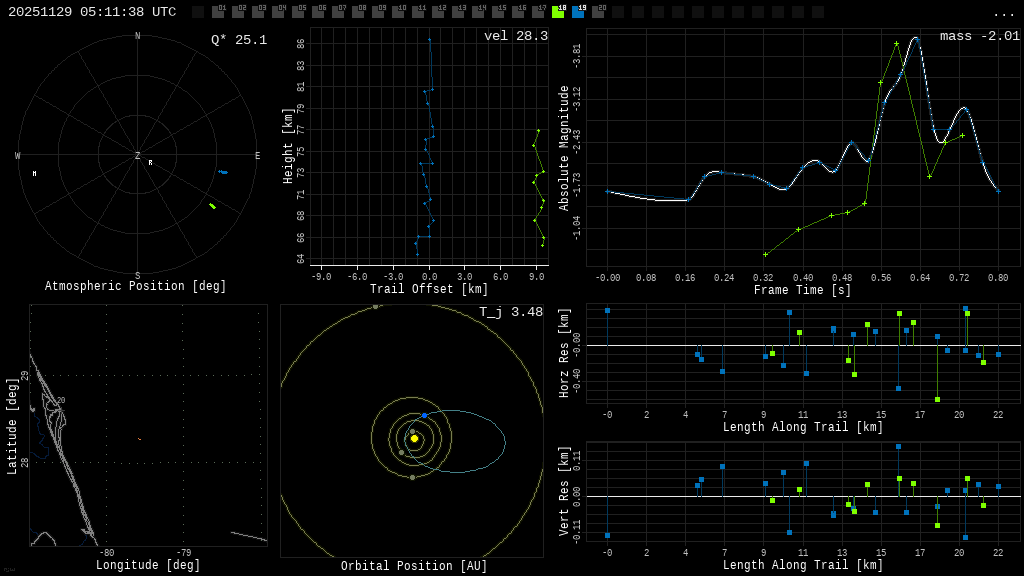The image size is (1024, 576).
Task: Select the station 10 square in top bar
Action: point(398,12)
